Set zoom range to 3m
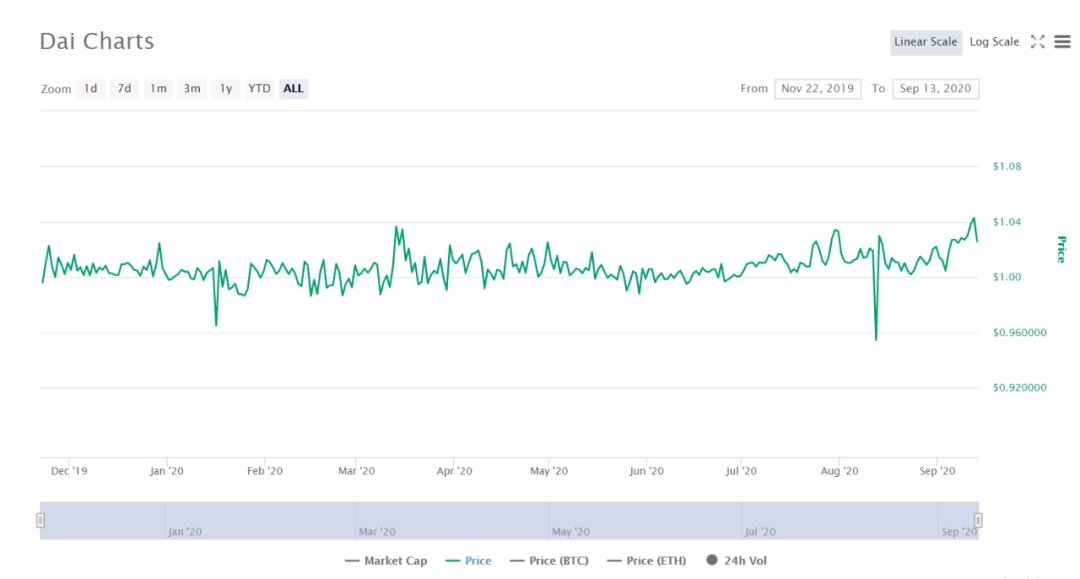Screen dimensions: 1080x579 (192, 89)
